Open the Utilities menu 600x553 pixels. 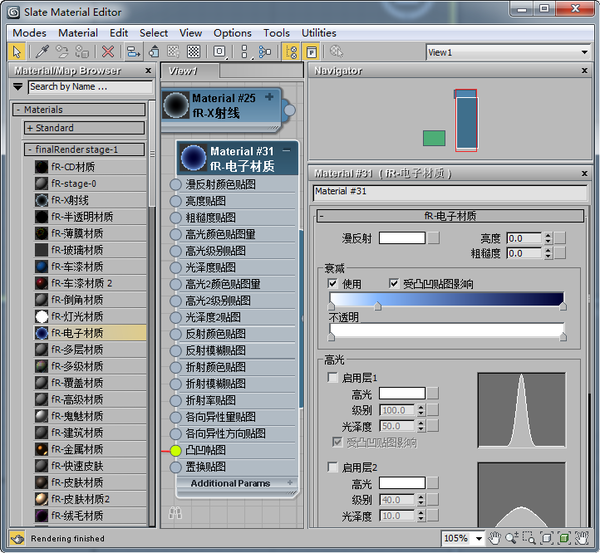(319, 33)
